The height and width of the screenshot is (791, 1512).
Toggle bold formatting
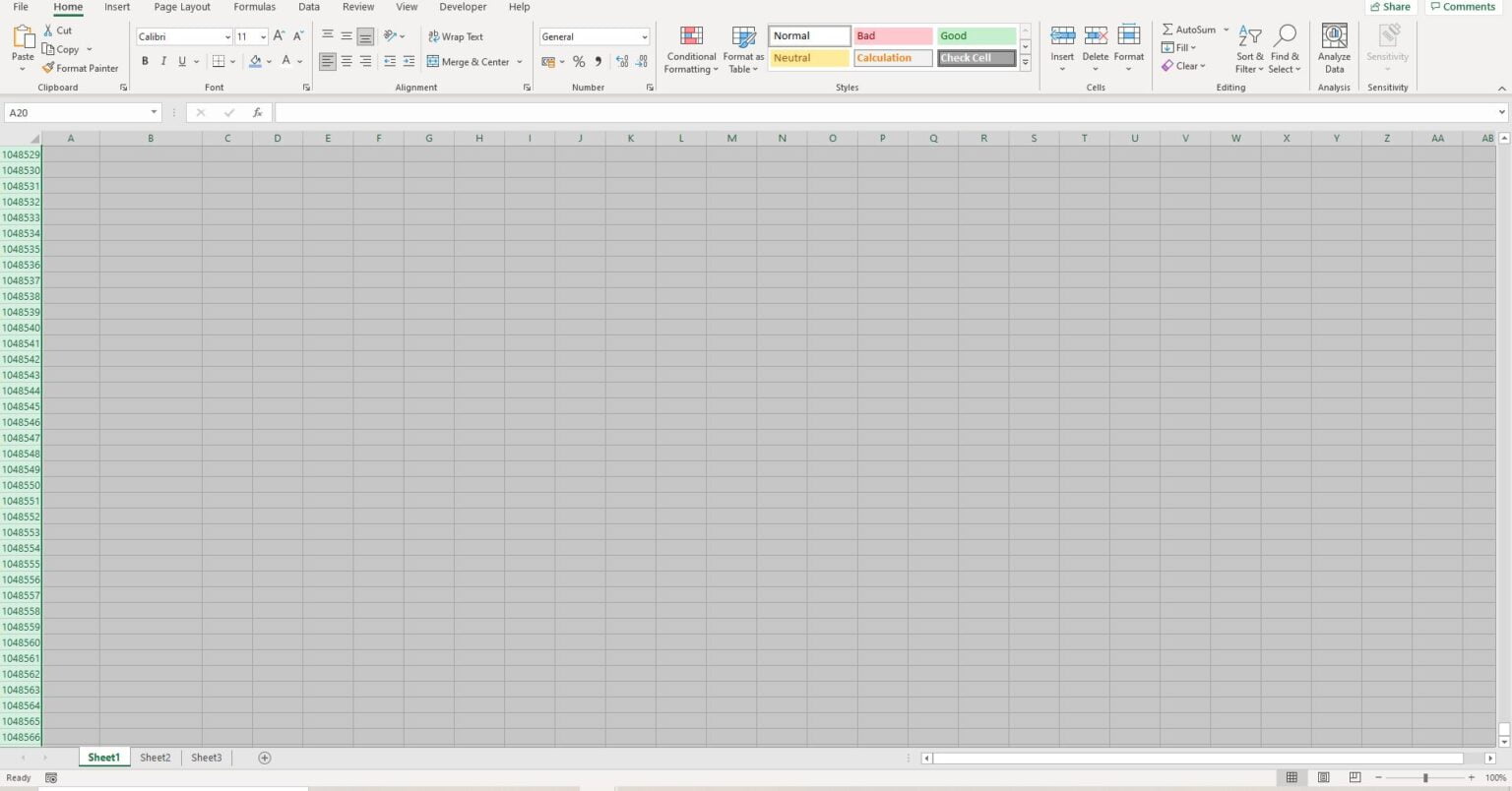145,61
